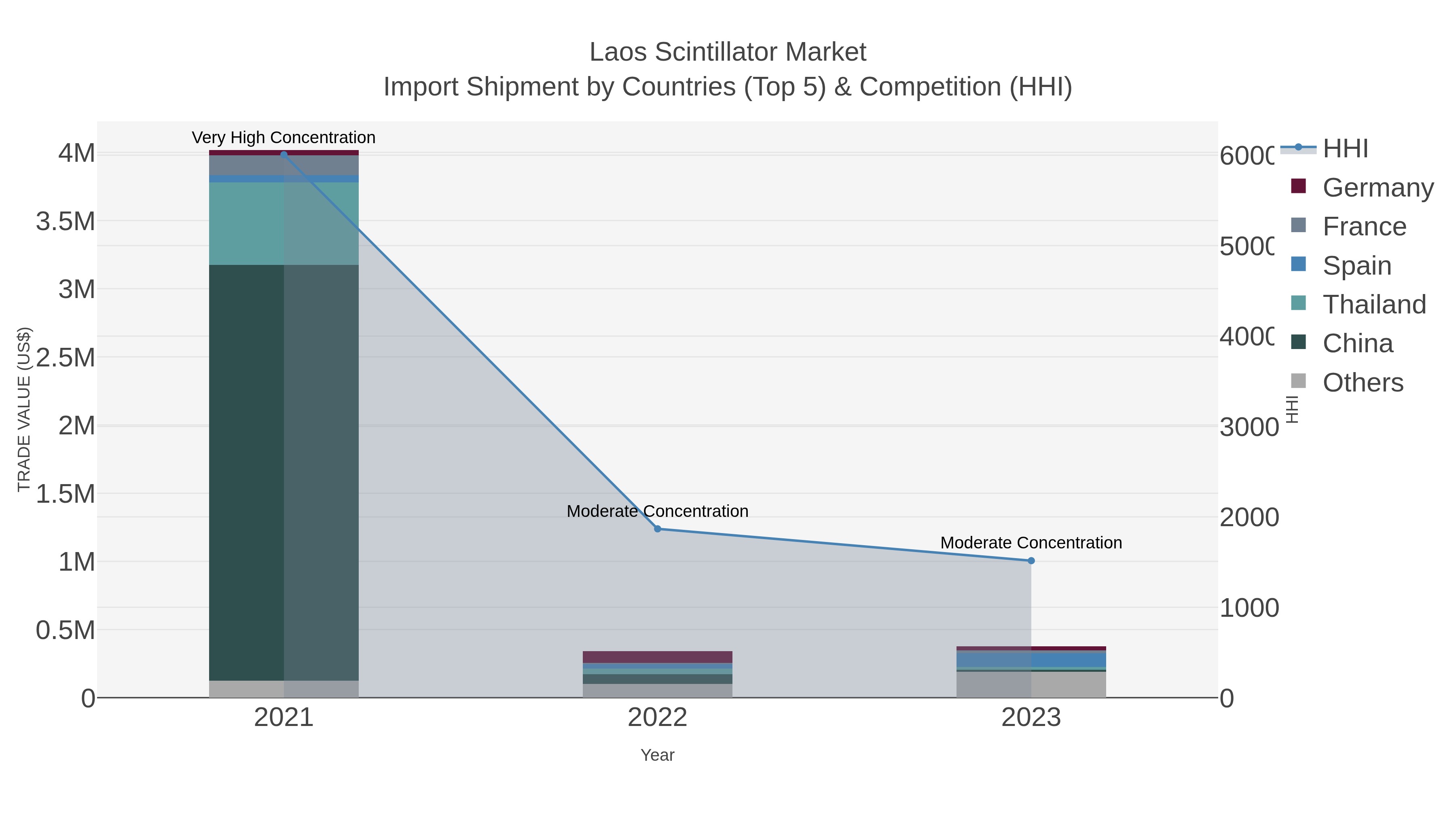Click the 2021 HHI data point

pos(284,154)
